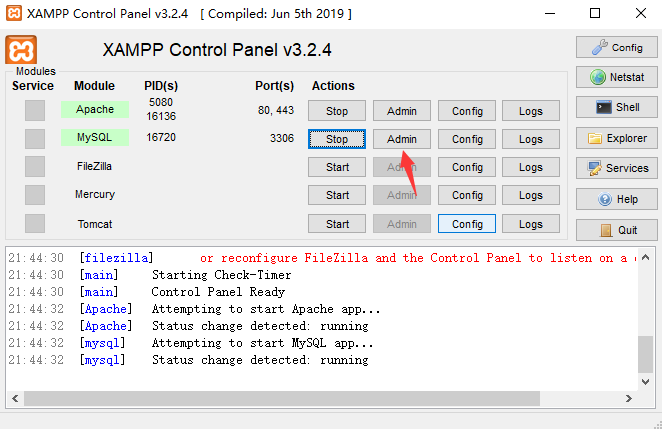Viewport: 662px width, 429px height.
Task: Click the Tomcat module name
Action: (95, 224)
